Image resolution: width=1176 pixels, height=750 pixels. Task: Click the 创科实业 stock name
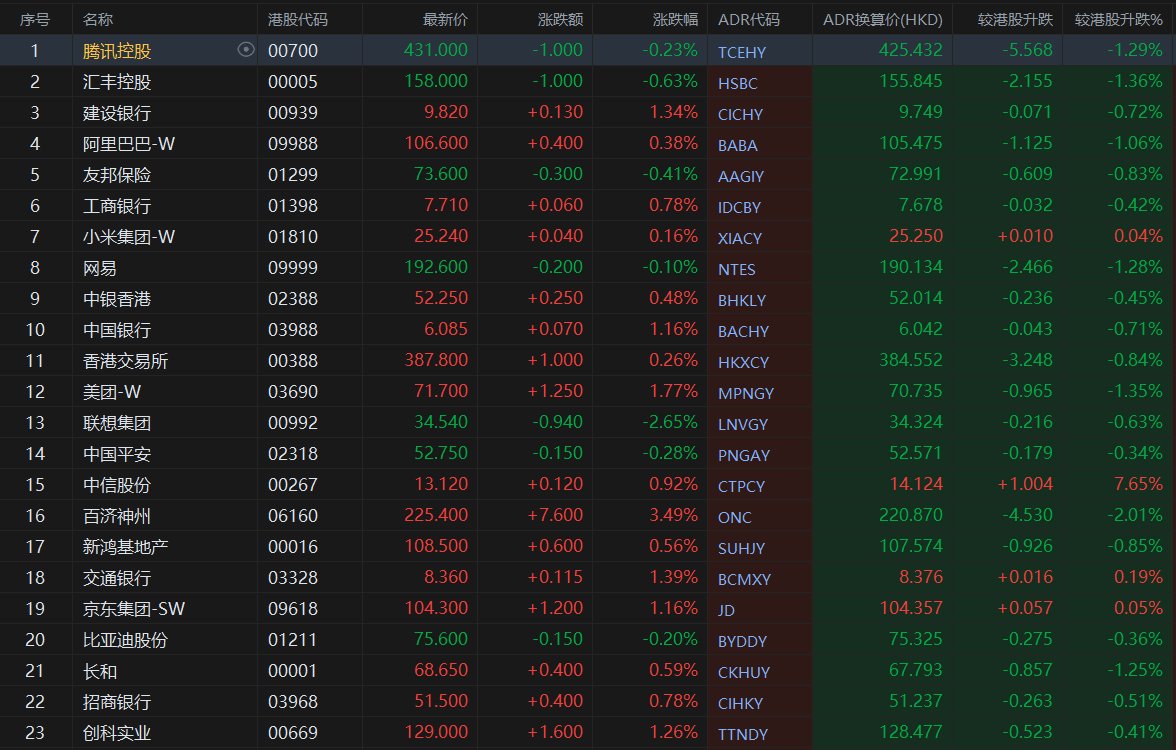(117, 733)
